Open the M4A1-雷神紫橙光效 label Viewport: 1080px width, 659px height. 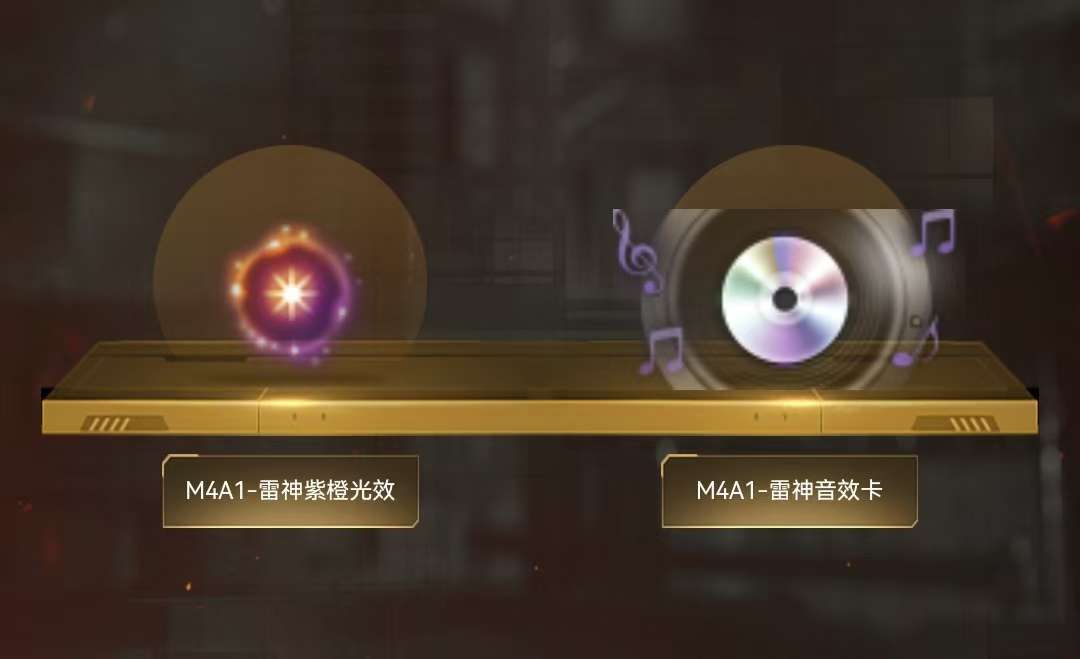tap(291, 491)
